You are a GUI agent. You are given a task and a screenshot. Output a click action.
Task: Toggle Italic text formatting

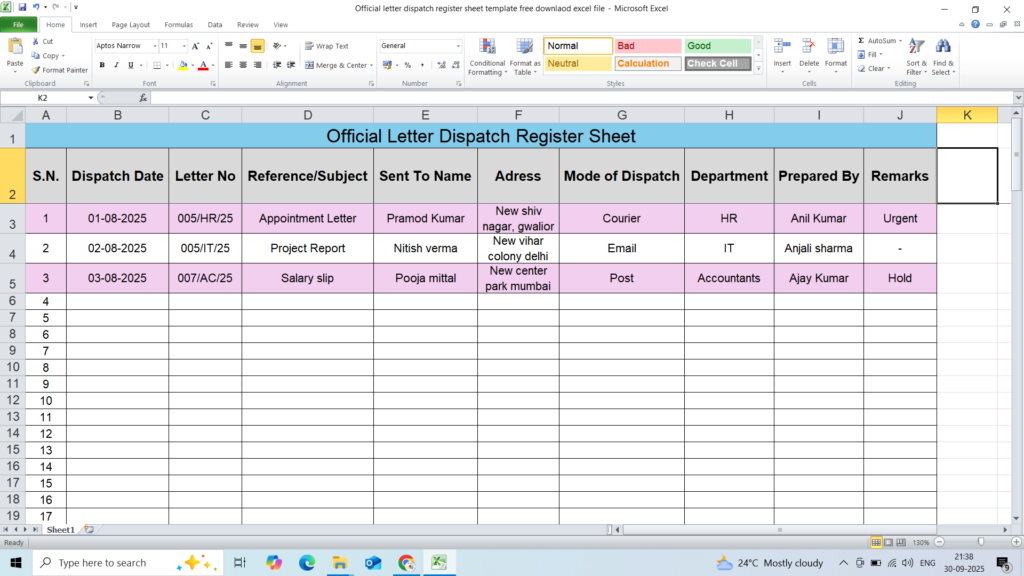pos(117,65)
